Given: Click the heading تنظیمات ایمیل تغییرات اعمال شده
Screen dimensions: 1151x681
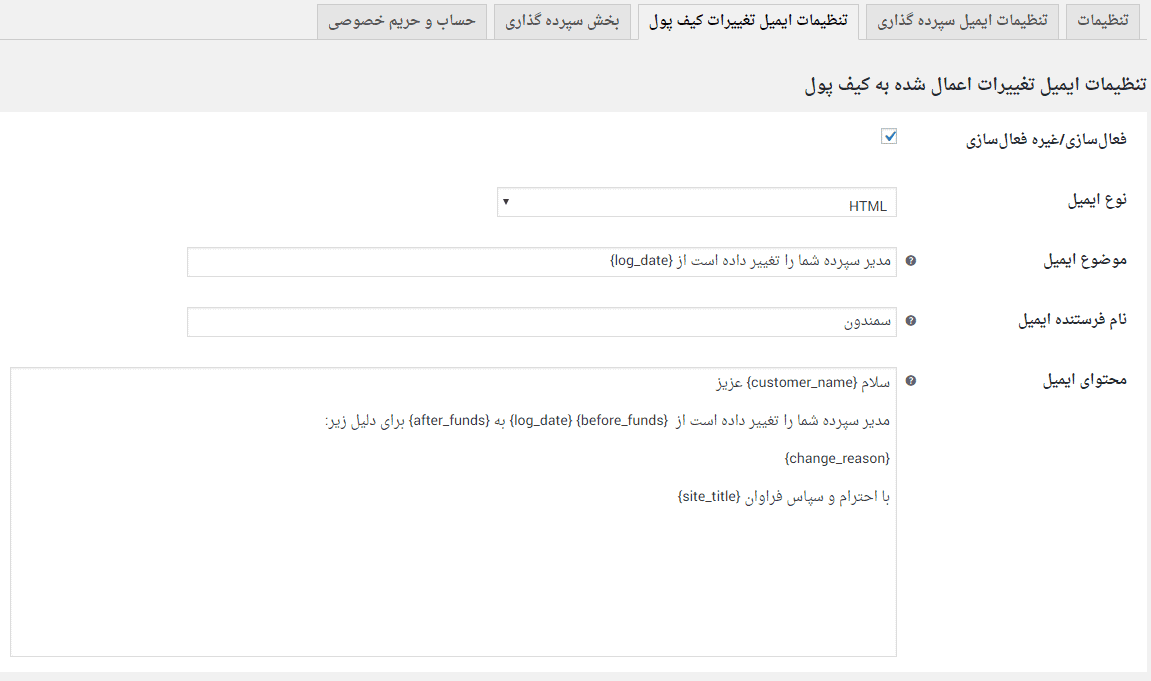Looking at the screenshot, I should pyautogui.click(x=976, y=85).
